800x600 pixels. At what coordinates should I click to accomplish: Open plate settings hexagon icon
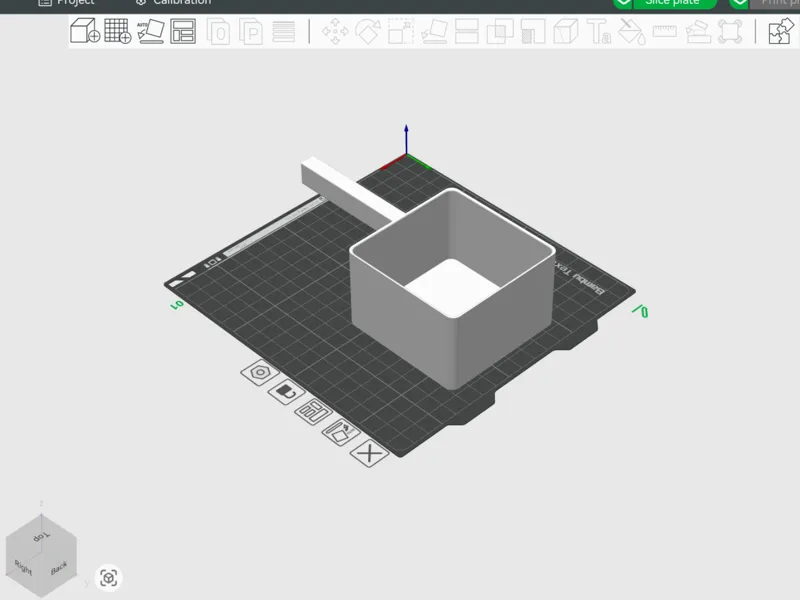click(x=260, y=372)
